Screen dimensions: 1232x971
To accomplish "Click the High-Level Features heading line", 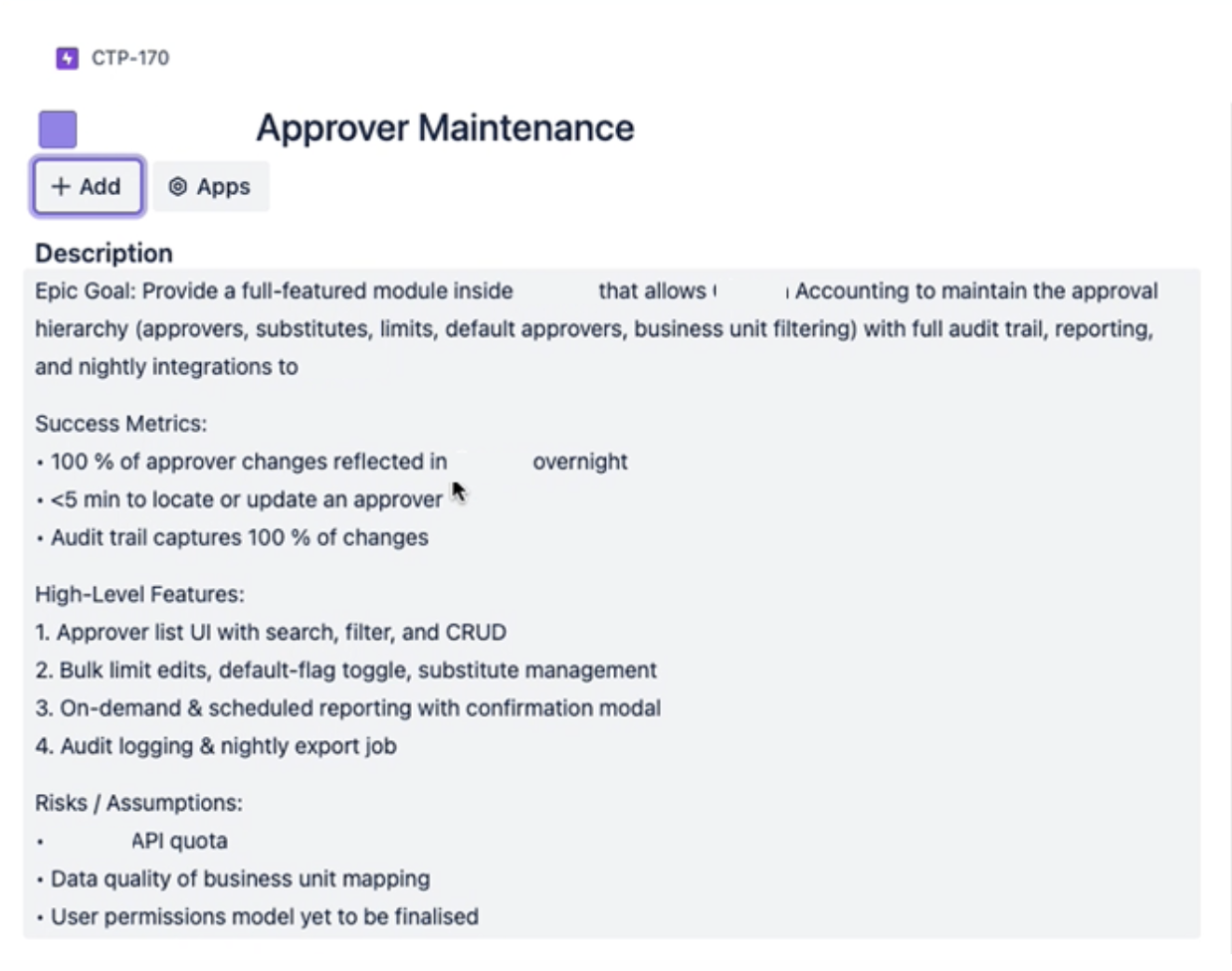I will tap(139, 595).
